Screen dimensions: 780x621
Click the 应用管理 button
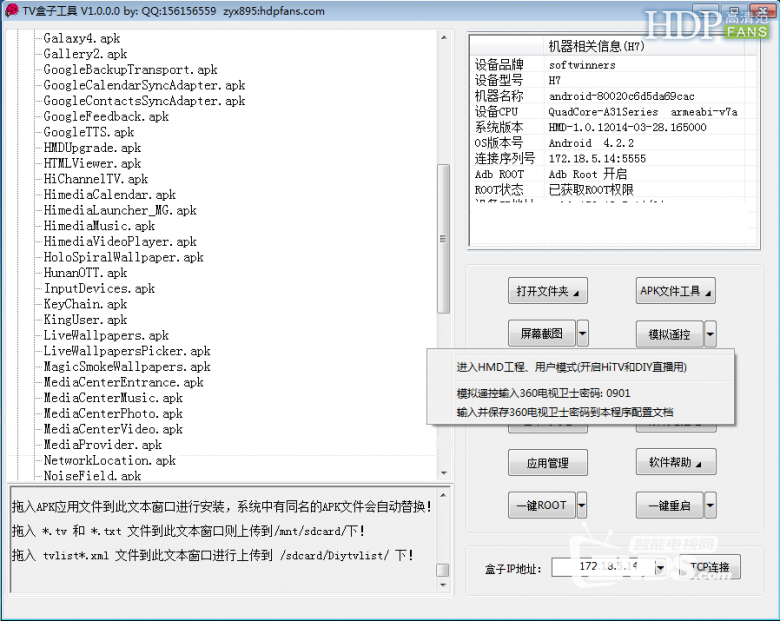[548, 463]
